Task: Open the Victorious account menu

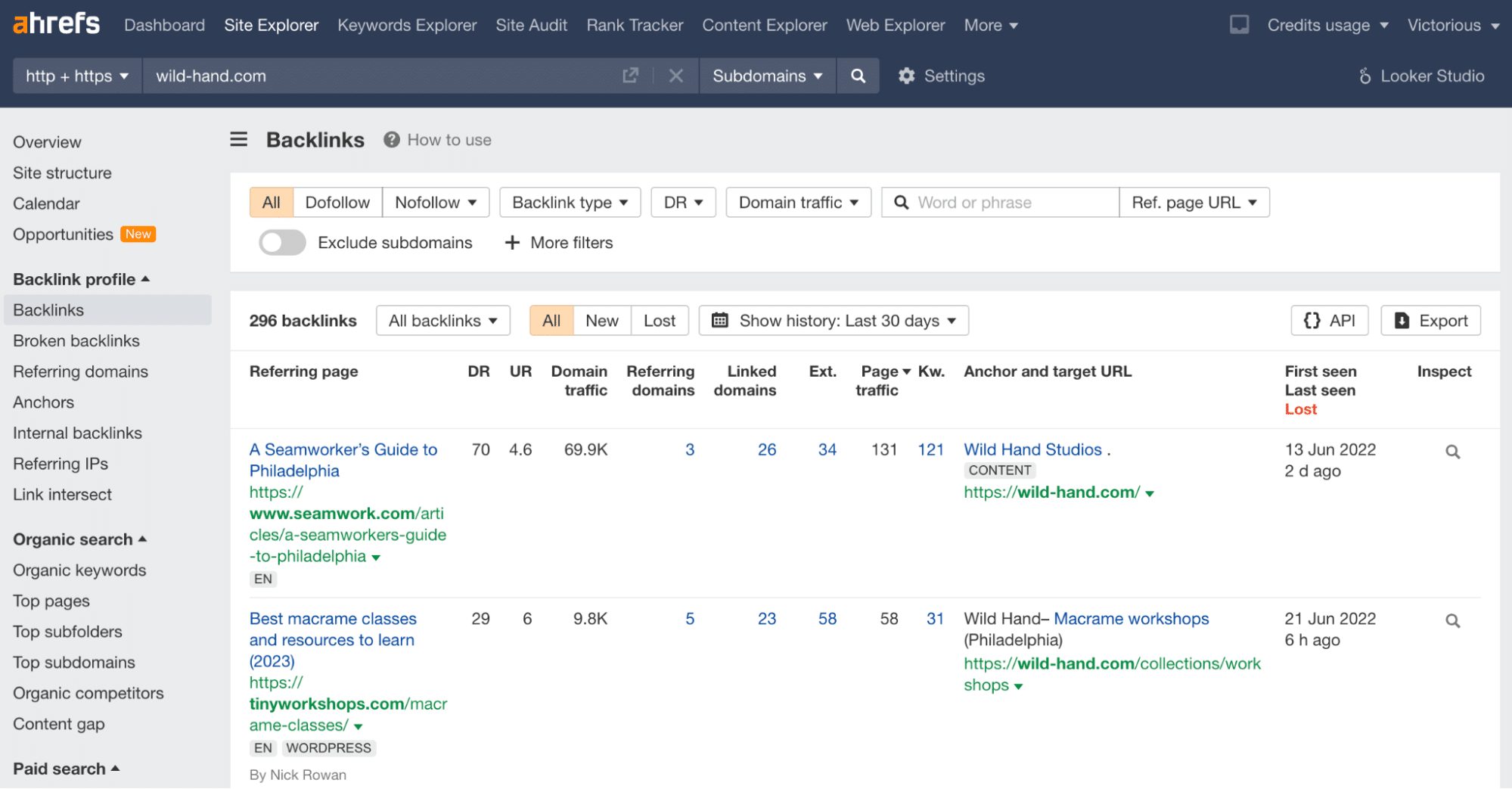Action: pyautogui.click(x=1453, y=25)
